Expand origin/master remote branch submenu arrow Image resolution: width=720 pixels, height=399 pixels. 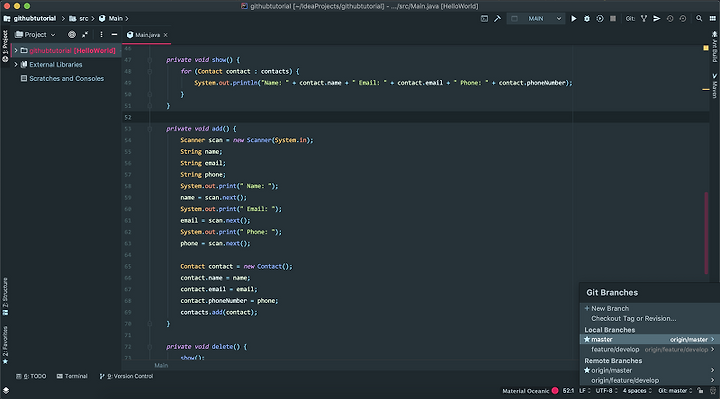(x=712, y=370)
